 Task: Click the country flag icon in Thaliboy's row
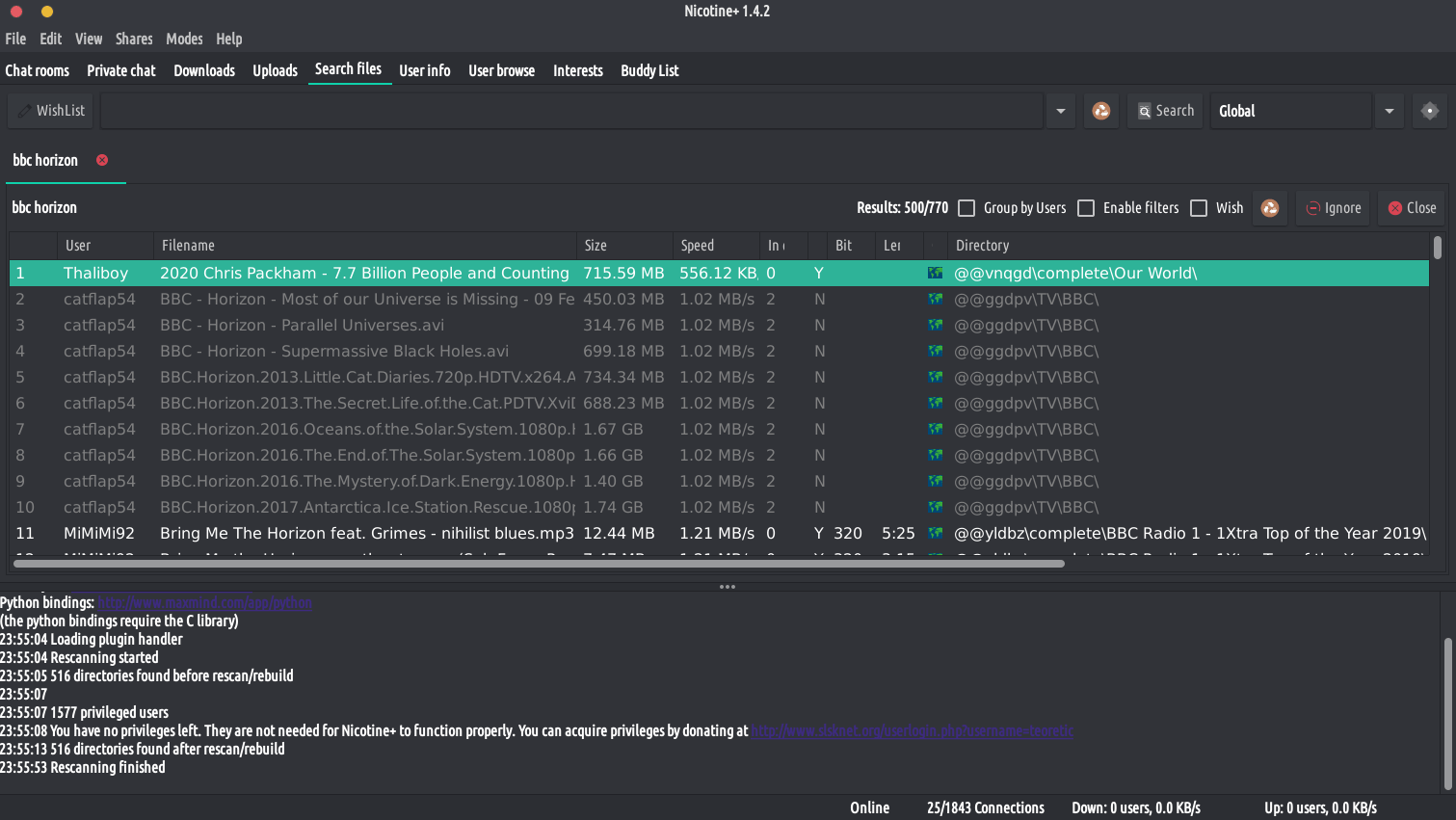coord(935,274)
